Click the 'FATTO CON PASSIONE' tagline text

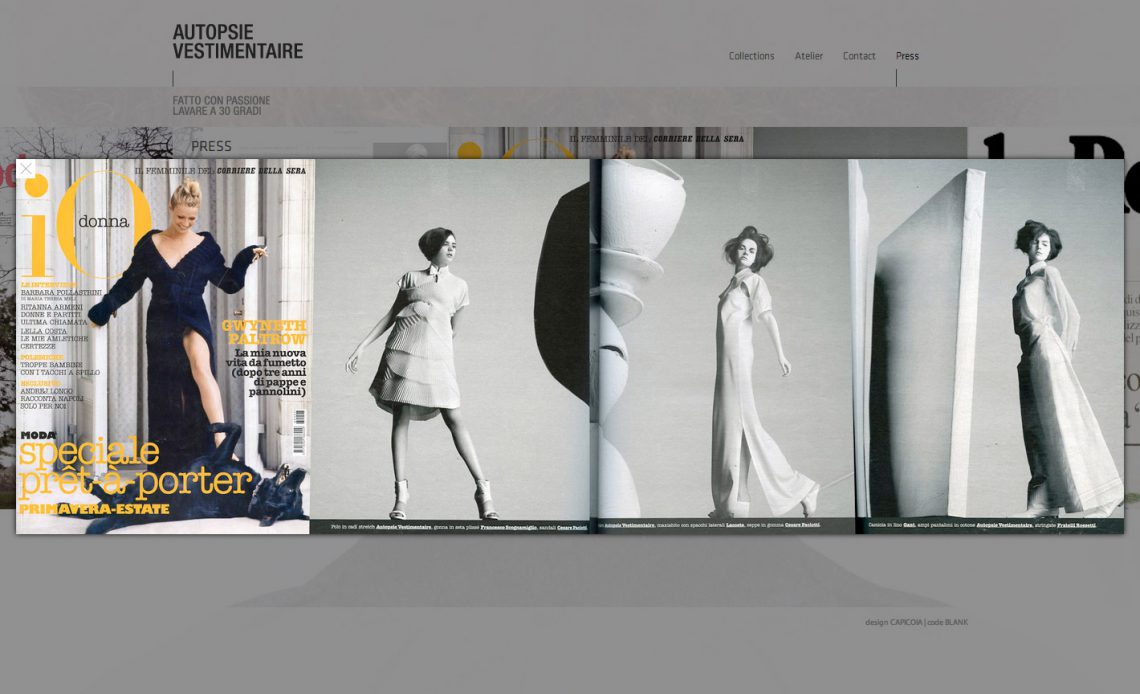pyautogui.click(x=221, y=100)
